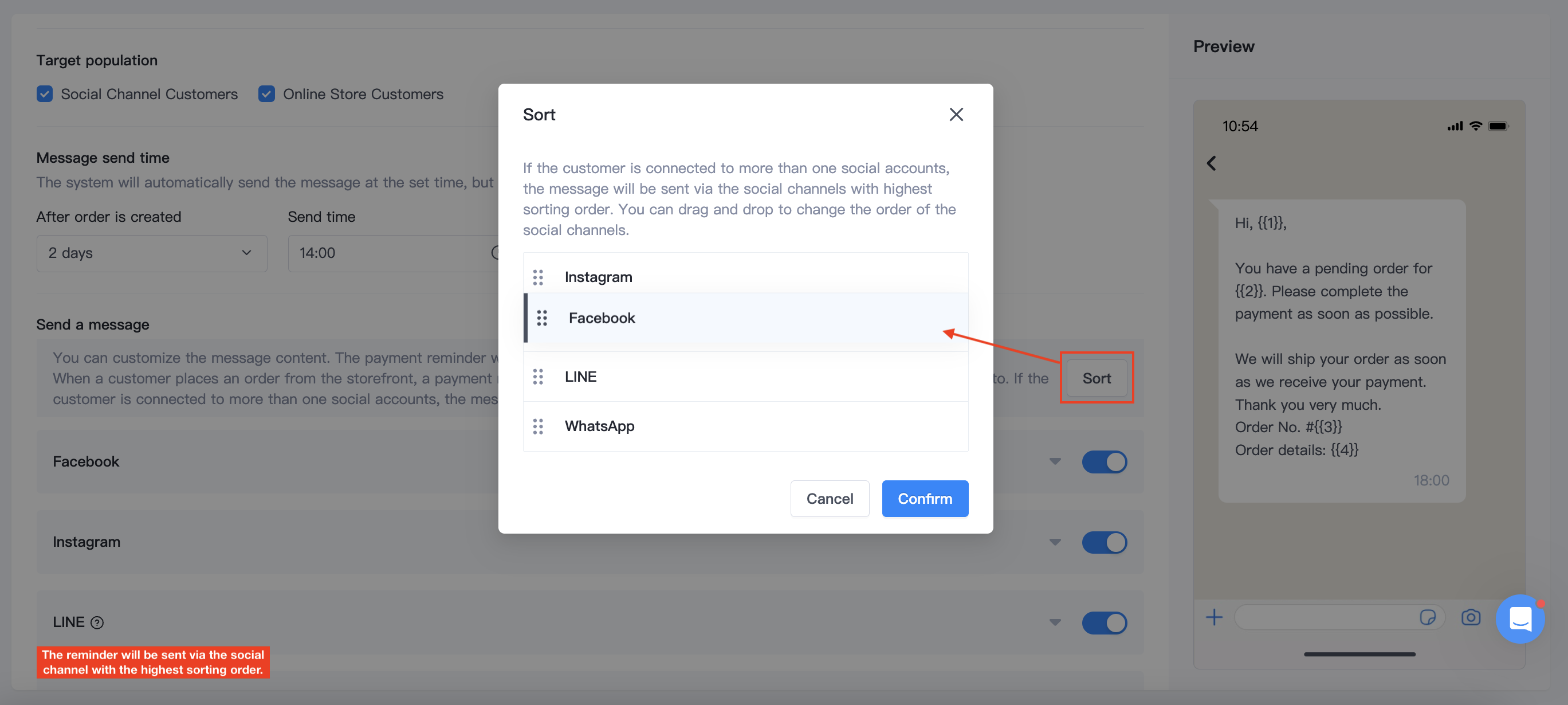
Task: Toggle the LINE channel switch
Action: pyautogui.click(x=1104, y=622)
